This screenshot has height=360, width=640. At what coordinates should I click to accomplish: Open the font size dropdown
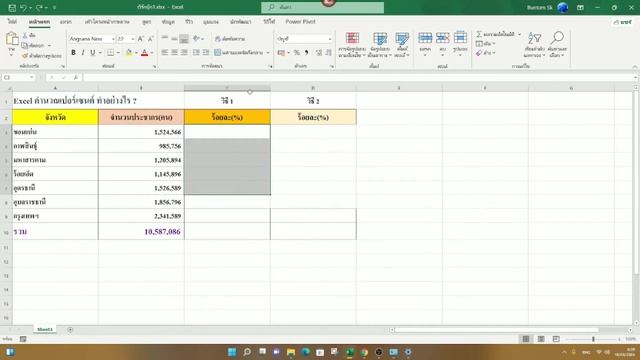pos(133,39)
